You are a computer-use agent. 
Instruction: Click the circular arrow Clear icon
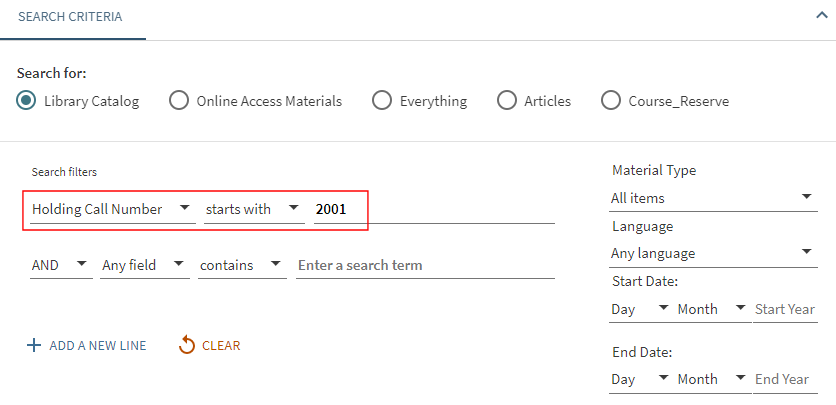point(186,346)
